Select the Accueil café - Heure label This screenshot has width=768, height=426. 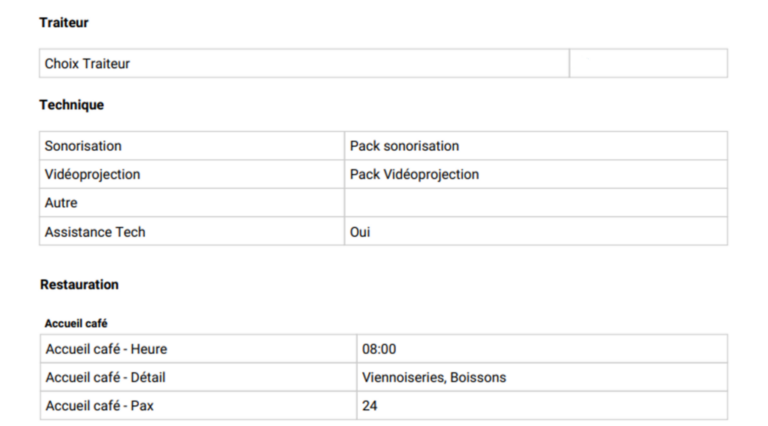pos(106,349)
